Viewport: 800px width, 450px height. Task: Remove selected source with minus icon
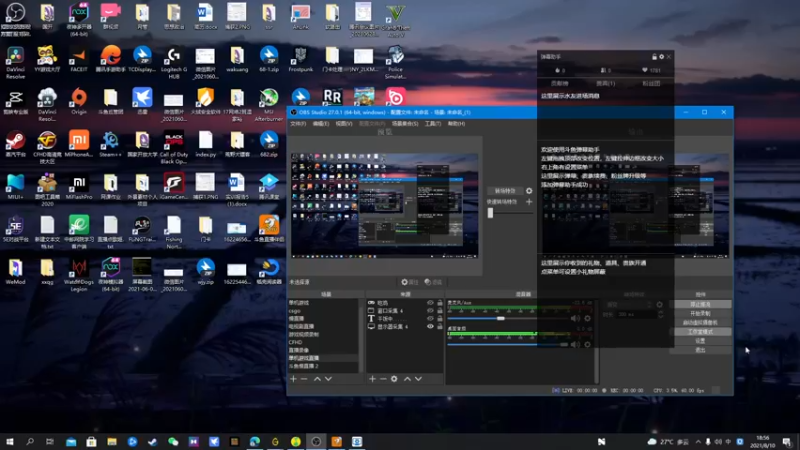tap(383, 379)
